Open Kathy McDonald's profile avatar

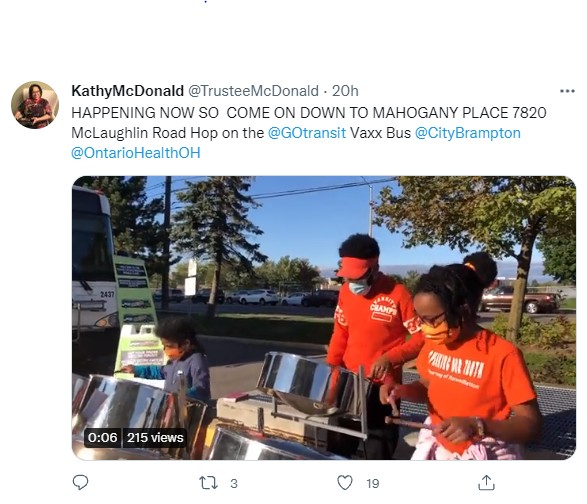click(35, 105)
